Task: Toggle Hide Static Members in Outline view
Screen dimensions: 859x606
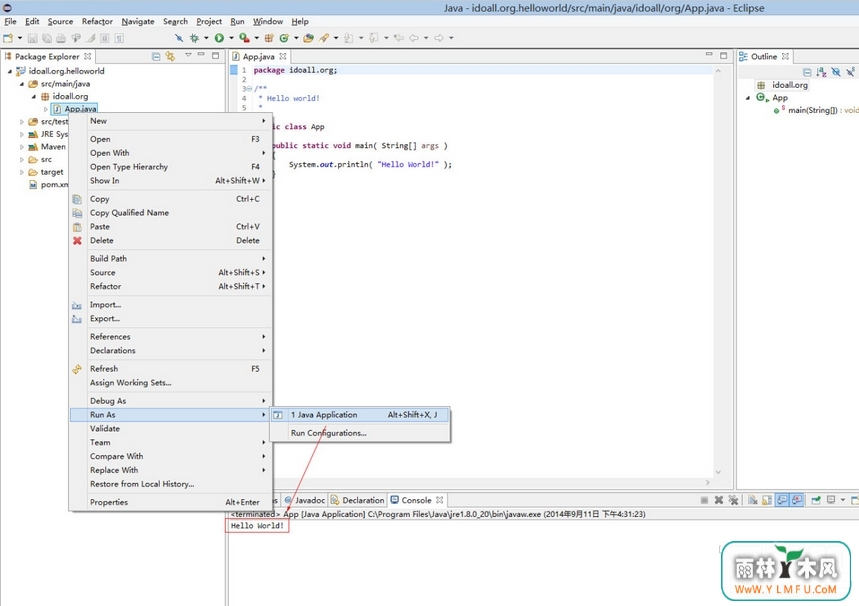Action: pyautogui.click(x=850, y=72)
